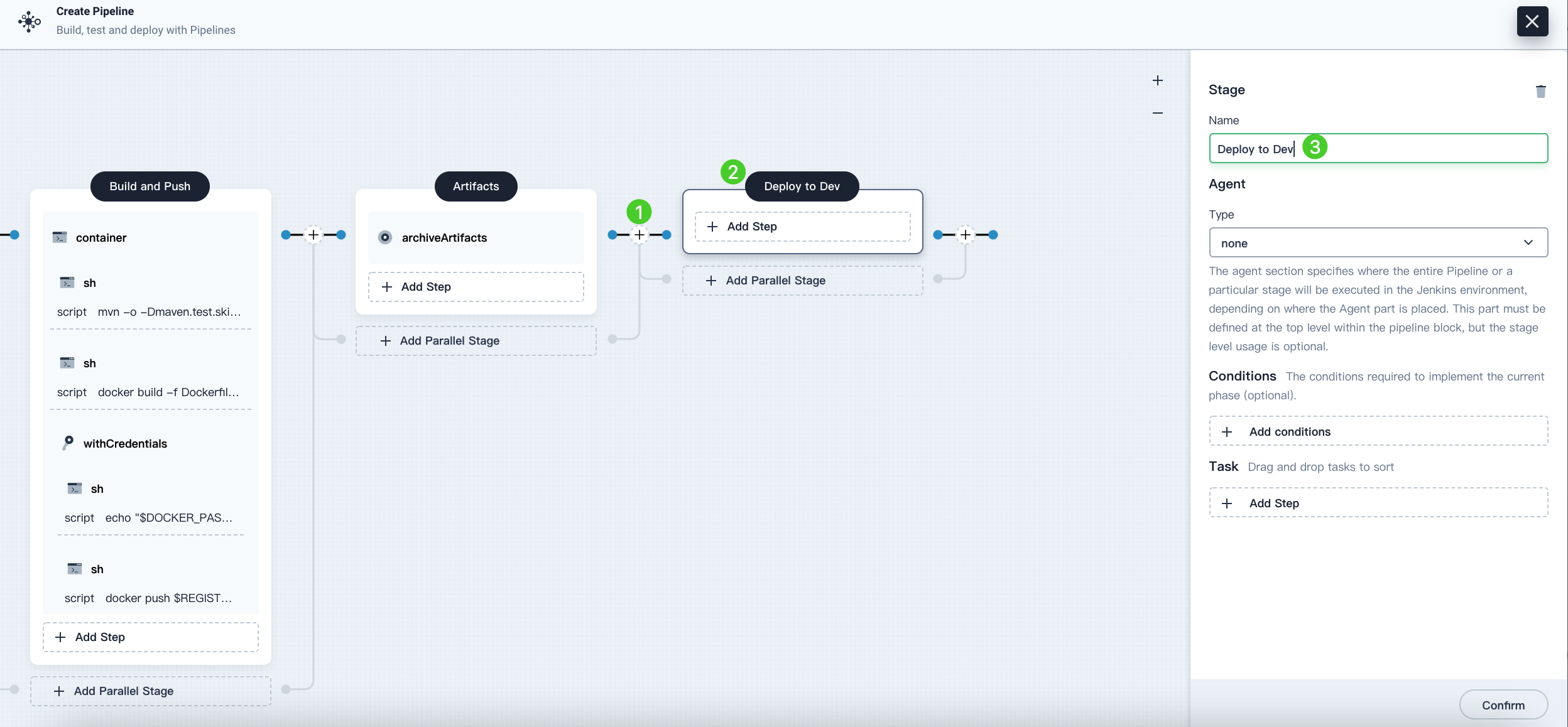Add Parallel Stage below Artifacts
This screenshot has height=727, width=1568.
click(x=476, y=341)
